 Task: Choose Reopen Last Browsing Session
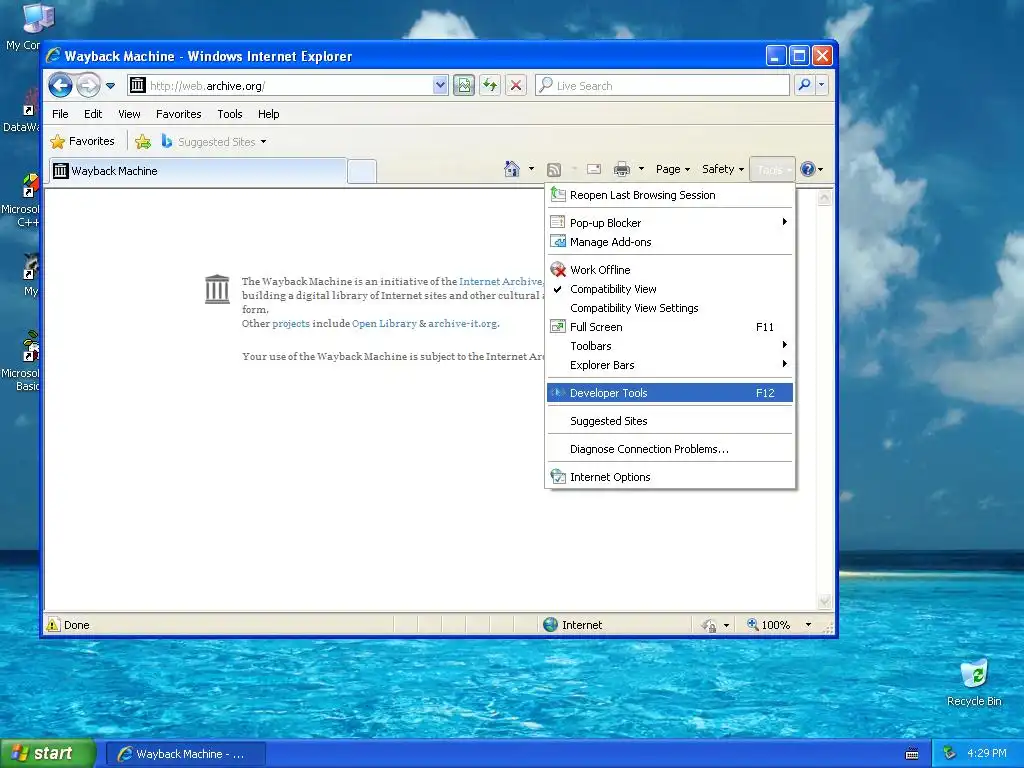[x=670, y=195]
